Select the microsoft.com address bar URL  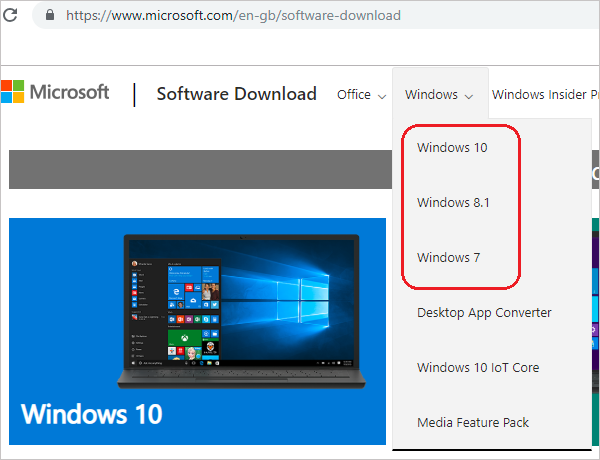pos(233,15)
